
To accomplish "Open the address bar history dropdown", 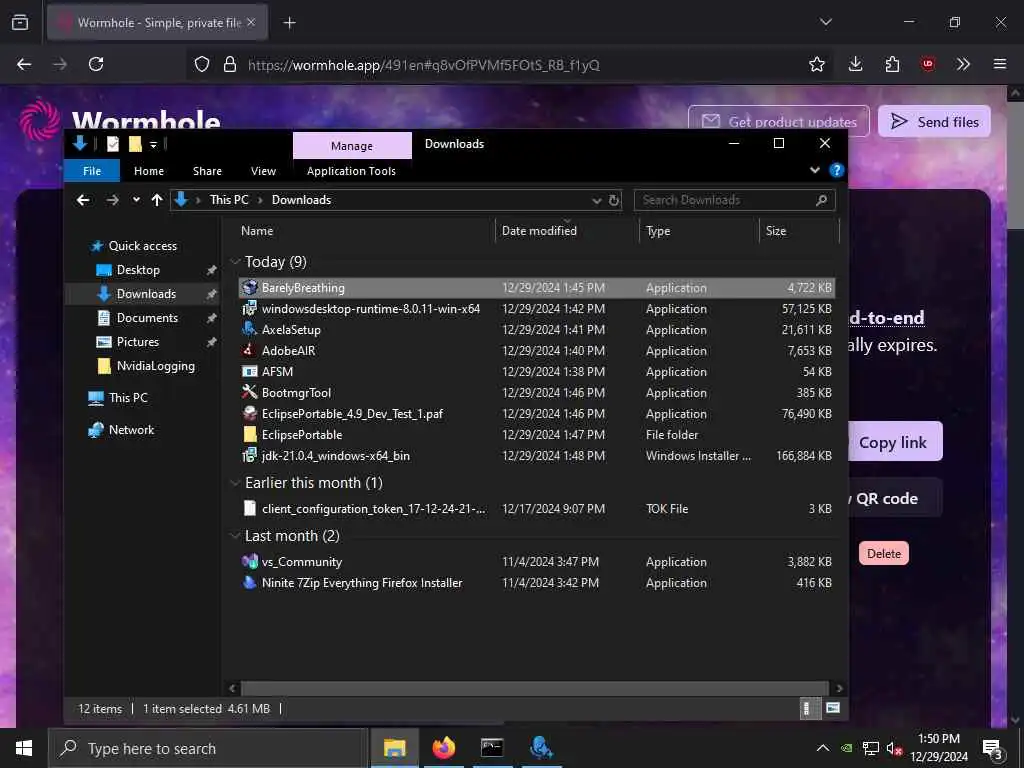I will (596, 200).
